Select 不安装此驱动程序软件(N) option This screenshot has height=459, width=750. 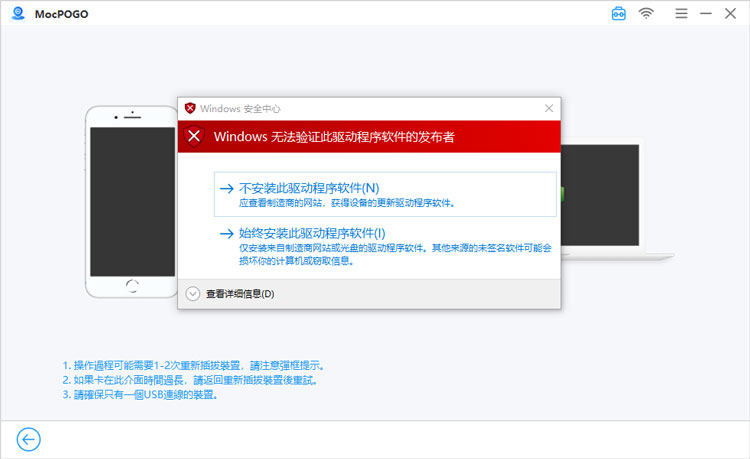[x=309, y=188]
